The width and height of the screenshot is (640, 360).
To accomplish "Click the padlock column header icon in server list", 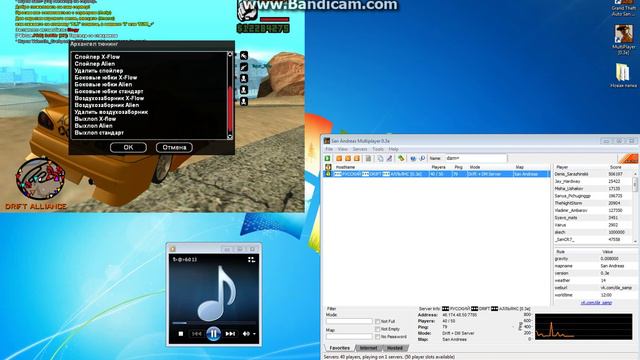I will tap(328, 167).
